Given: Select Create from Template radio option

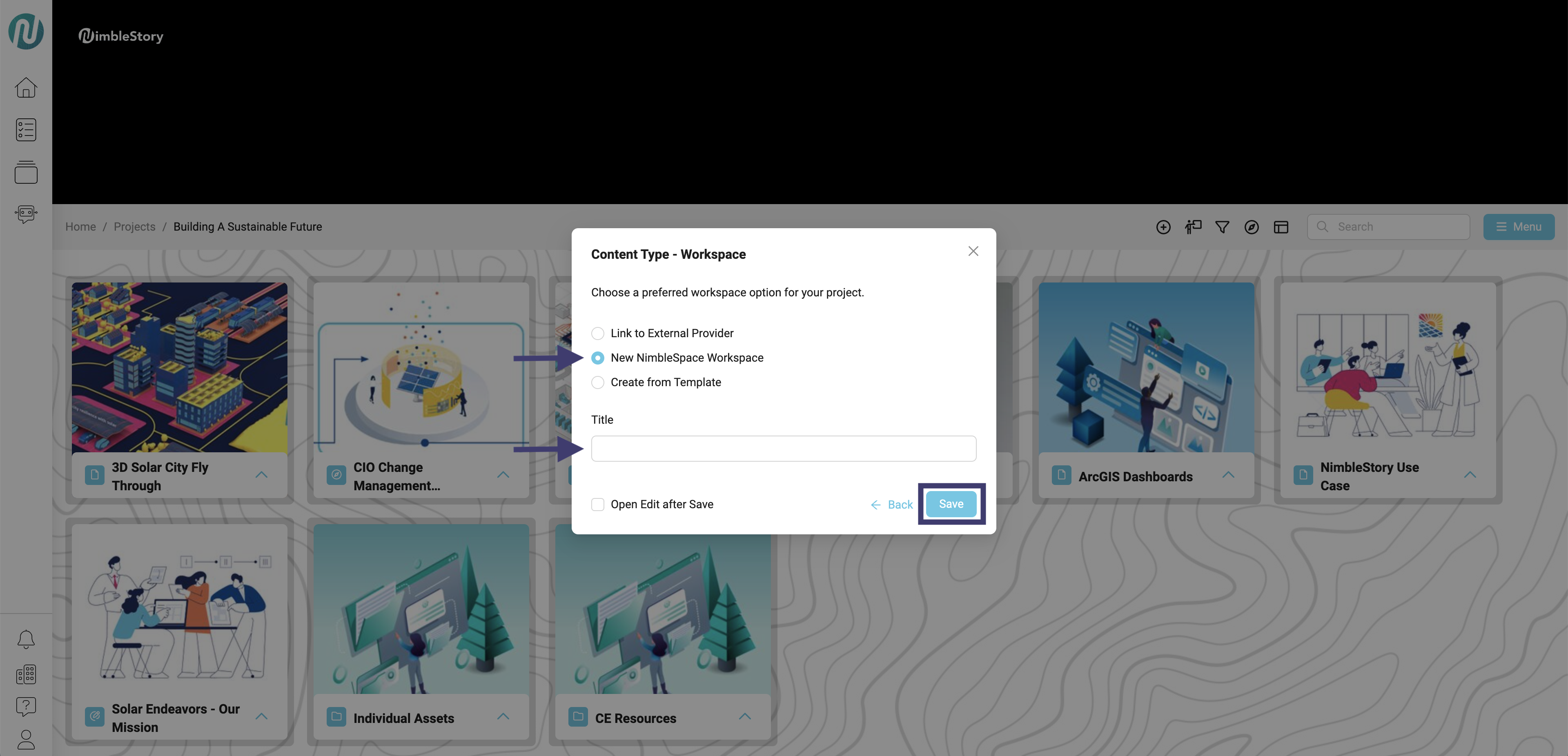Looking at the screenshot, I should pyautogui.click(x=598, y=382).
